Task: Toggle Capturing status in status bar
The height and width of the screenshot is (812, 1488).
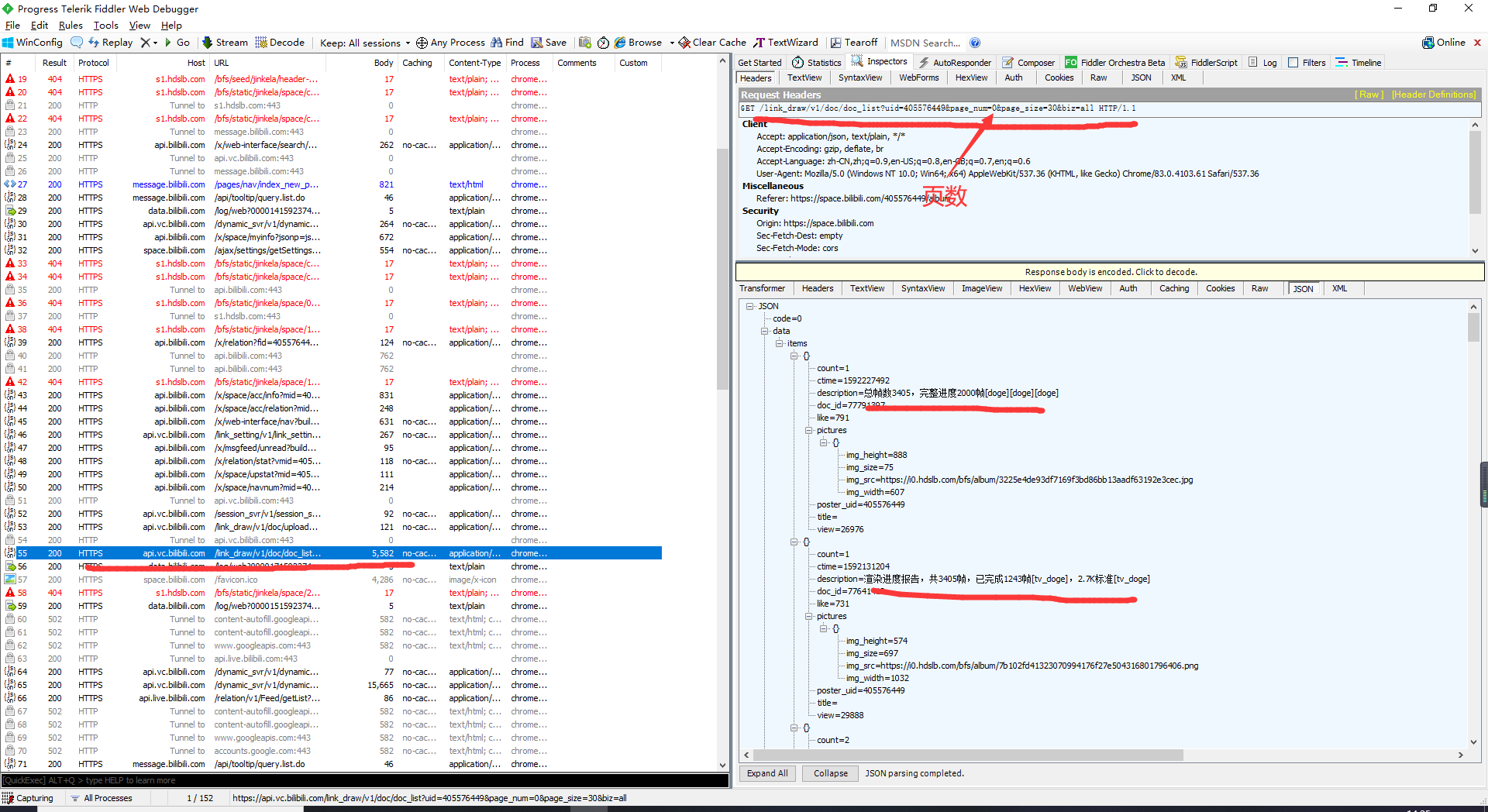Action: click(x=28, y=798)
